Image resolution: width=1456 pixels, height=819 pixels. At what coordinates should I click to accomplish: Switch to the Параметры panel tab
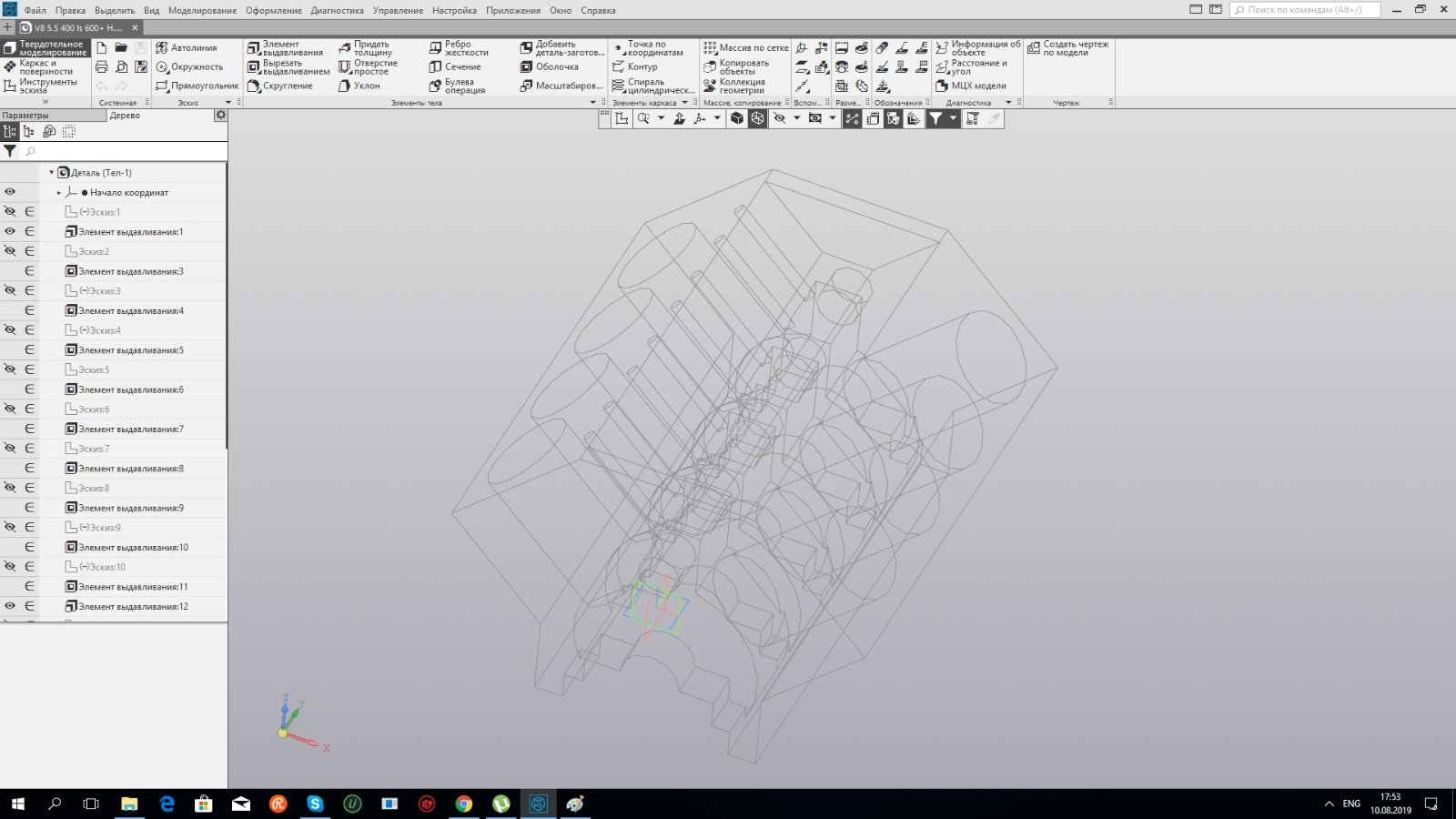[25, 116]
